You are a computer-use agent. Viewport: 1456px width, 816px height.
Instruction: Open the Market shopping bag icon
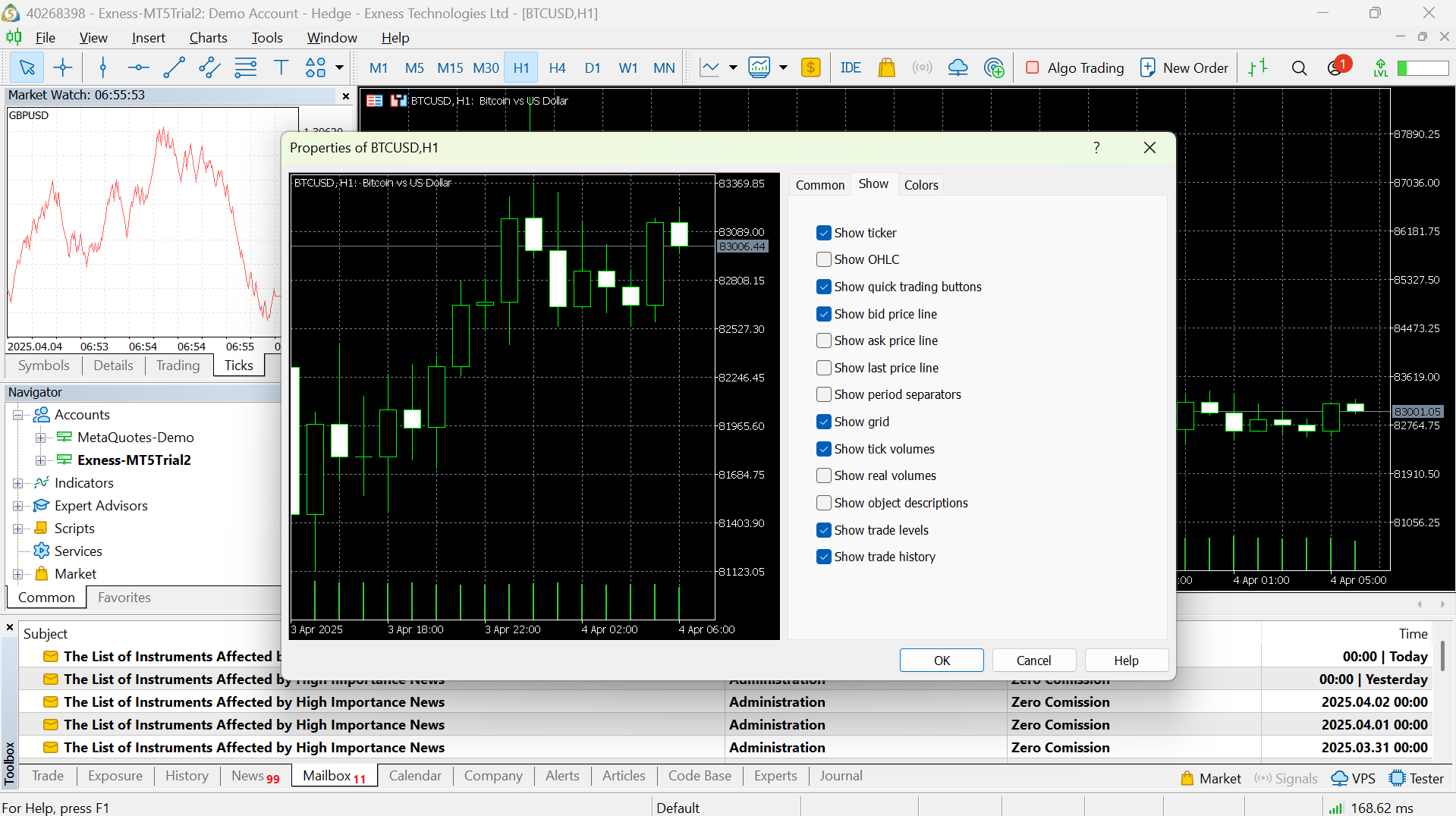[x=886, y=68]
